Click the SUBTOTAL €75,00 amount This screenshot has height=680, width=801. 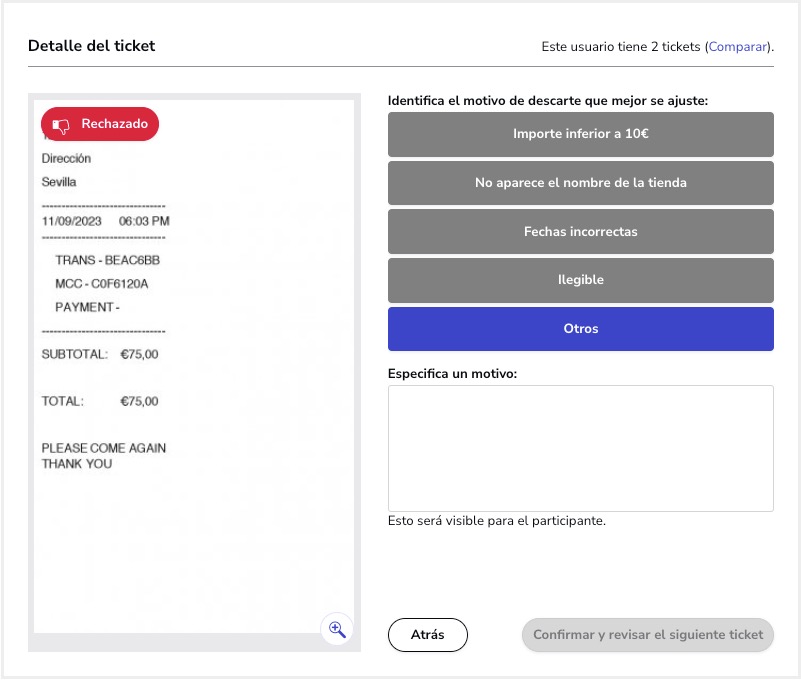point(139,354)
